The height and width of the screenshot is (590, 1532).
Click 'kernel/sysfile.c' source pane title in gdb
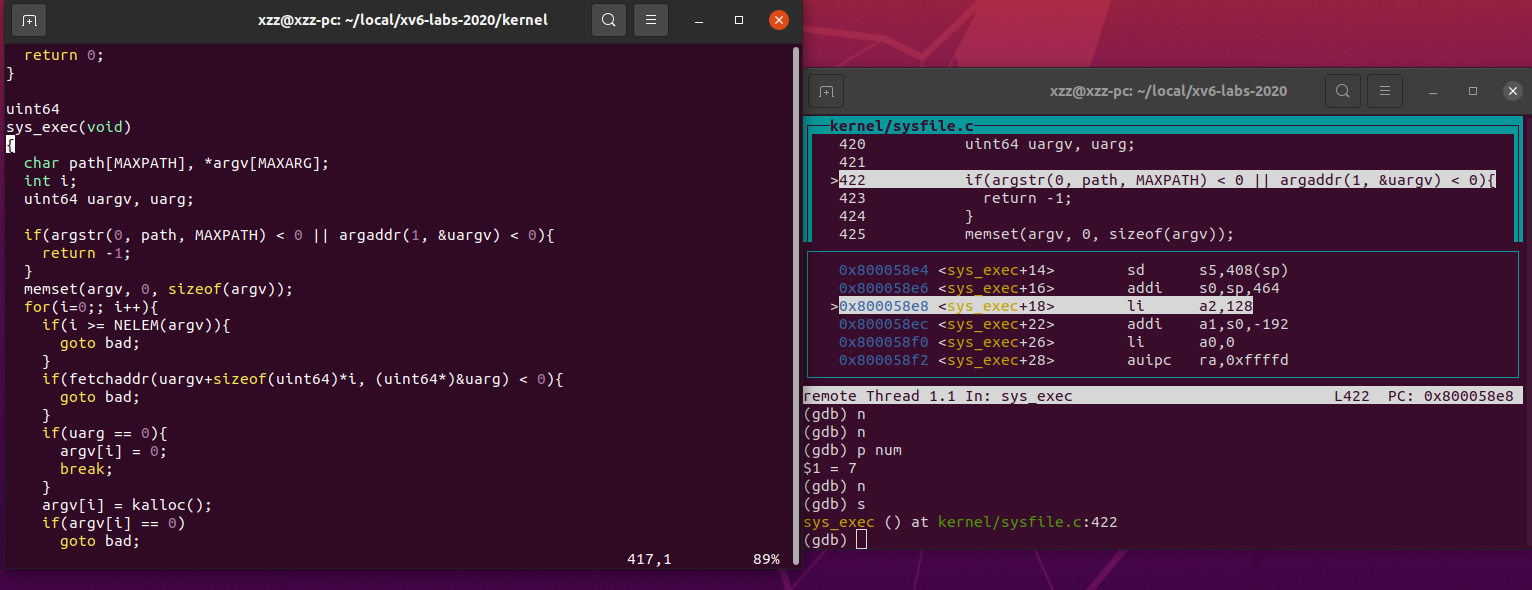point(901,126)
